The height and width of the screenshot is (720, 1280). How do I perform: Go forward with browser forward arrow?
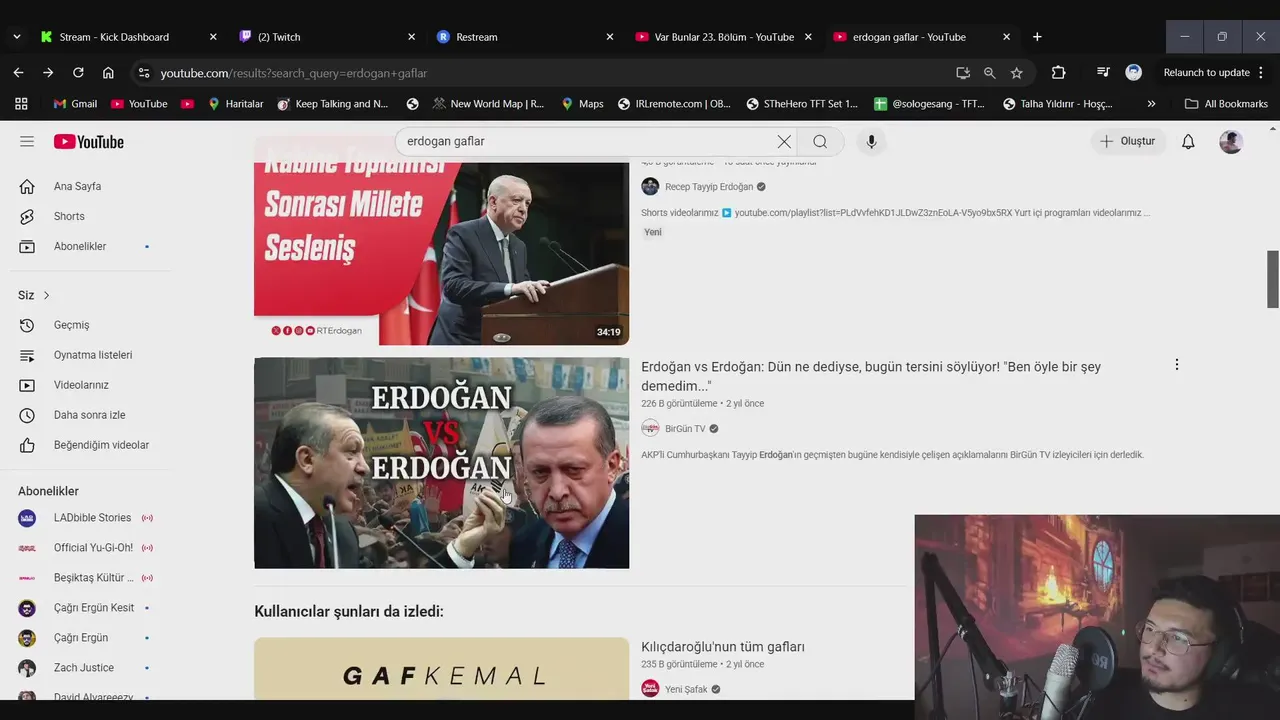pyautogui.click(x=48, y=72)
